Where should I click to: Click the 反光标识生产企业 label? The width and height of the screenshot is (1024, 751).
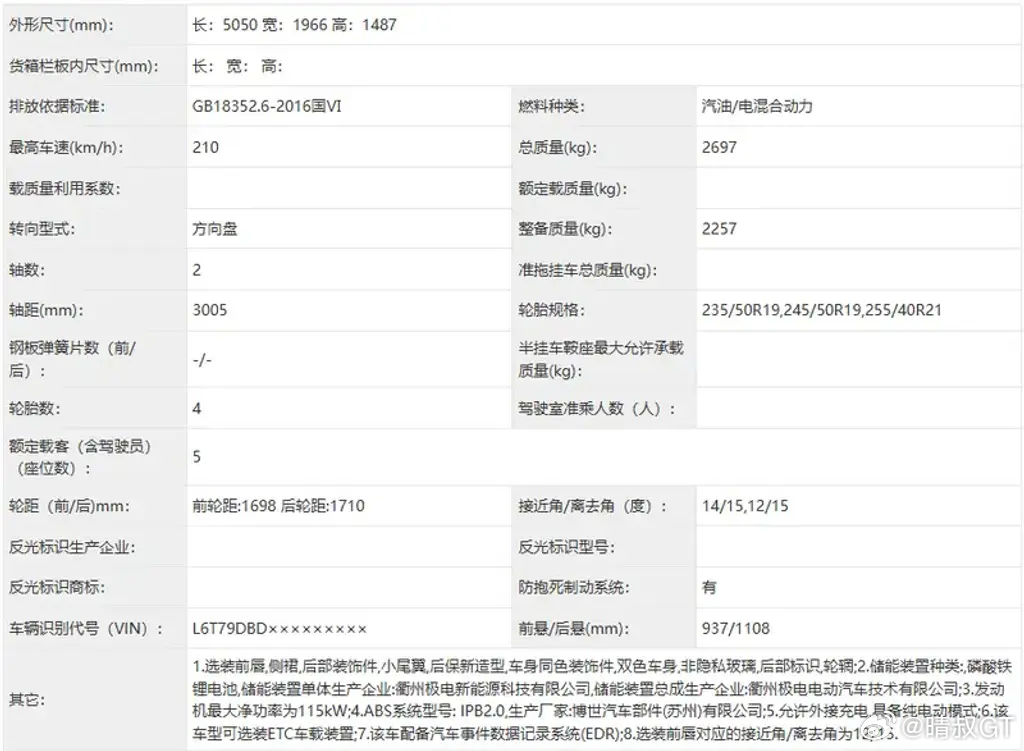[72, 547]
